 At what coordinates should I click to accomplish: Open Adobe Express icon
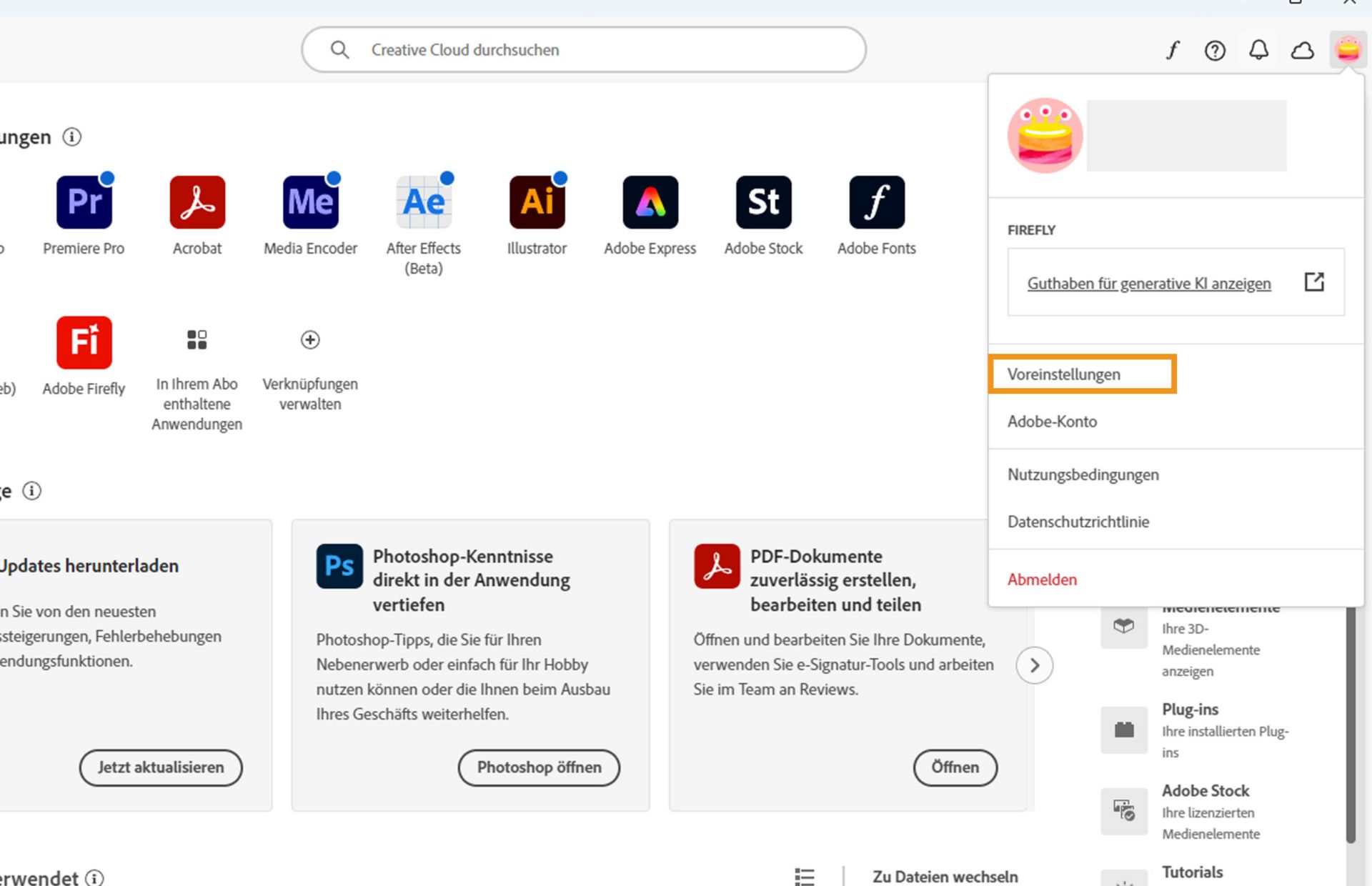pyautogui.click(x=650, y=202)
